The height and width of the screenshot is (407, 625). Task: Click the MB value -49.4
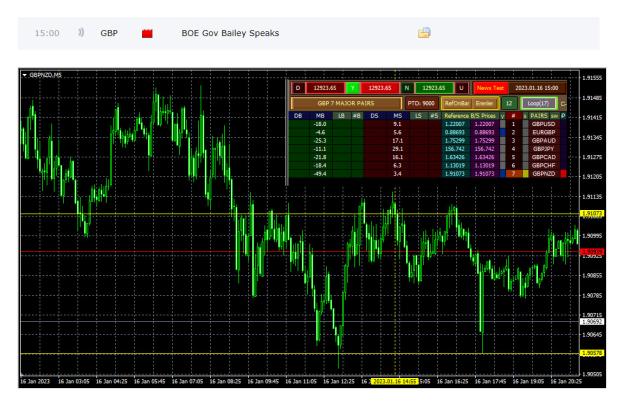coord(320,174)
